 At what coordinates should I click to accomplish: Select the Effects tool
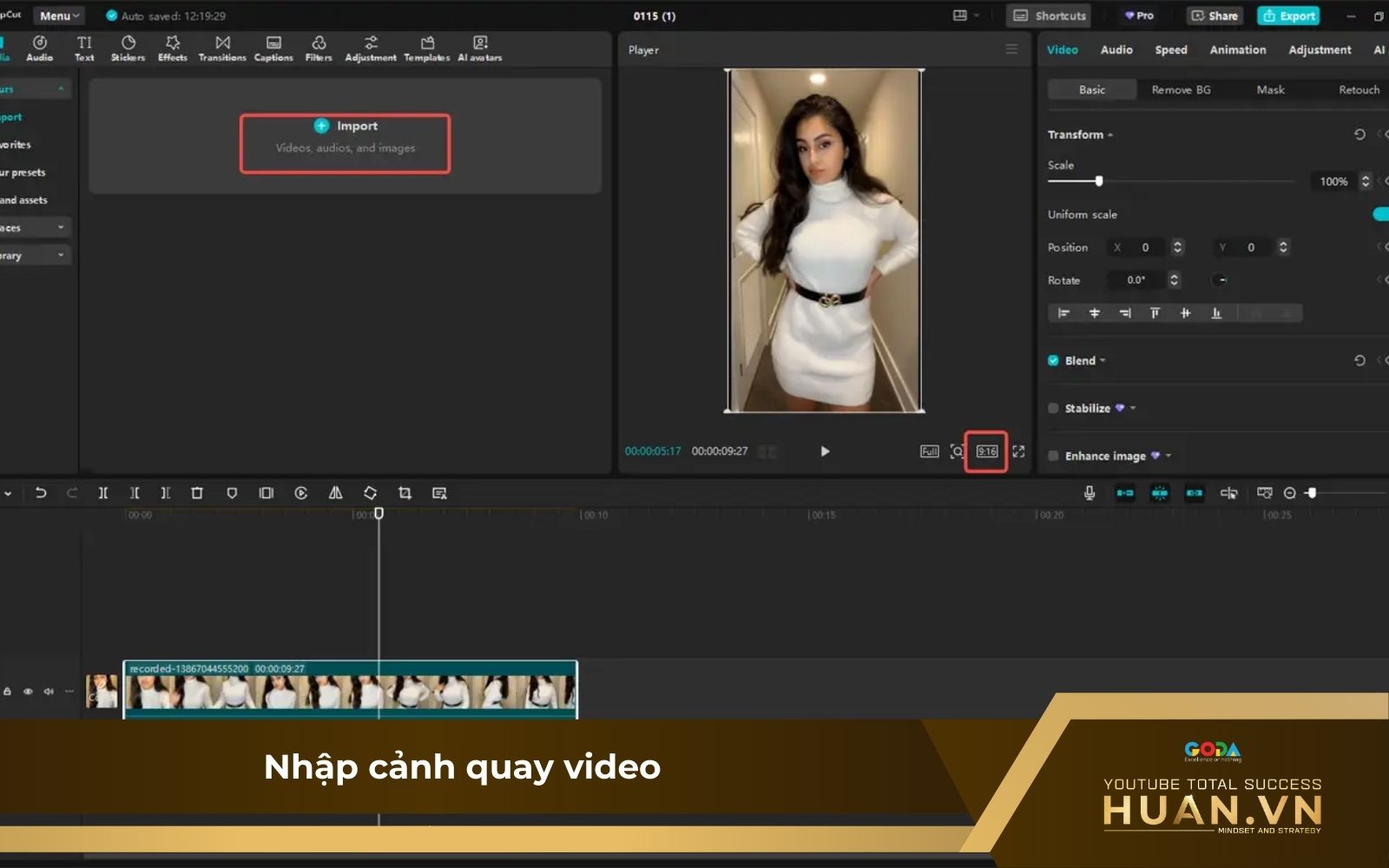172,48
